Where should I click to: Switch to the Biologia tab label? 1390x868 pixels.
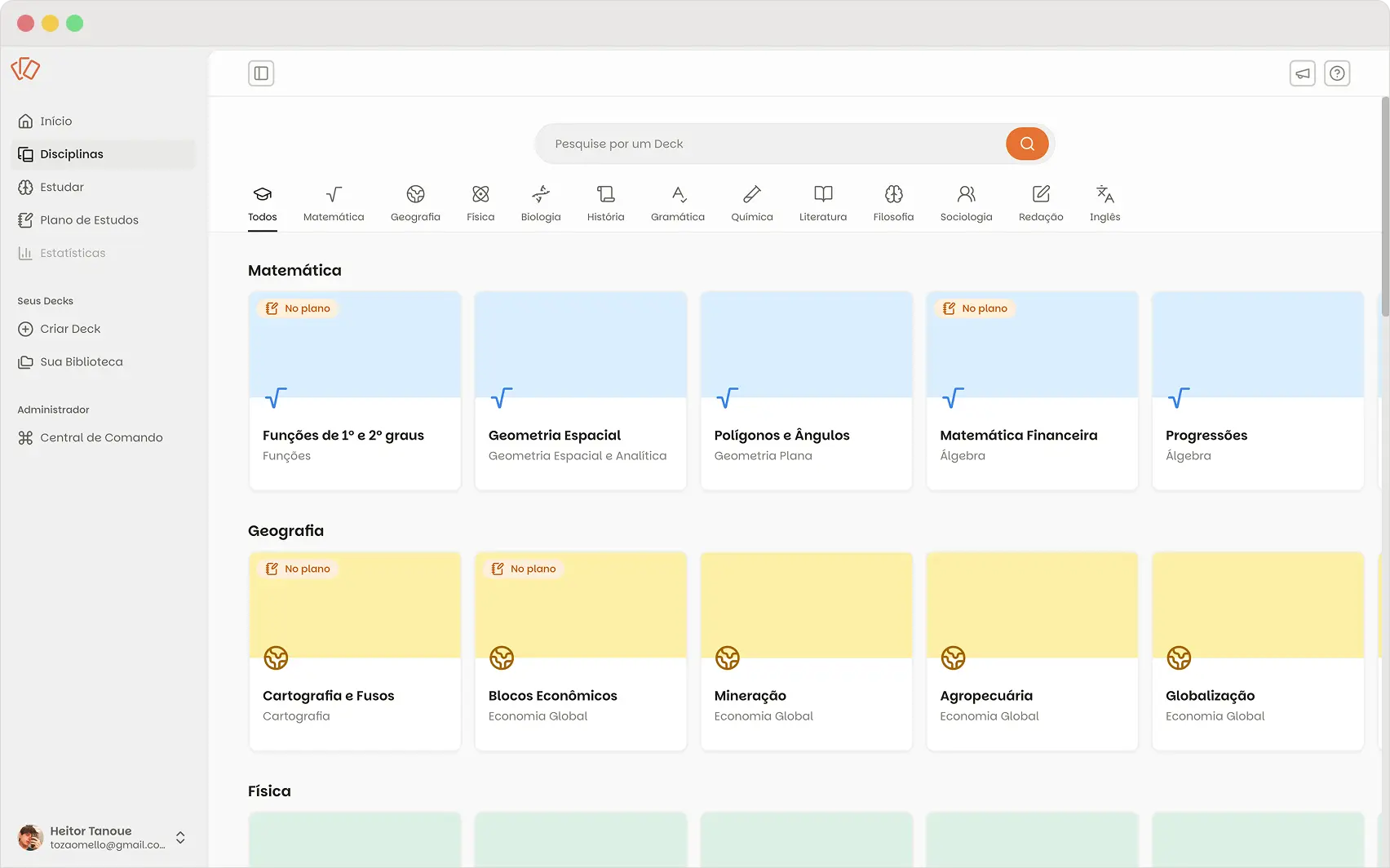pyautogui.click(x=541, y=217)
